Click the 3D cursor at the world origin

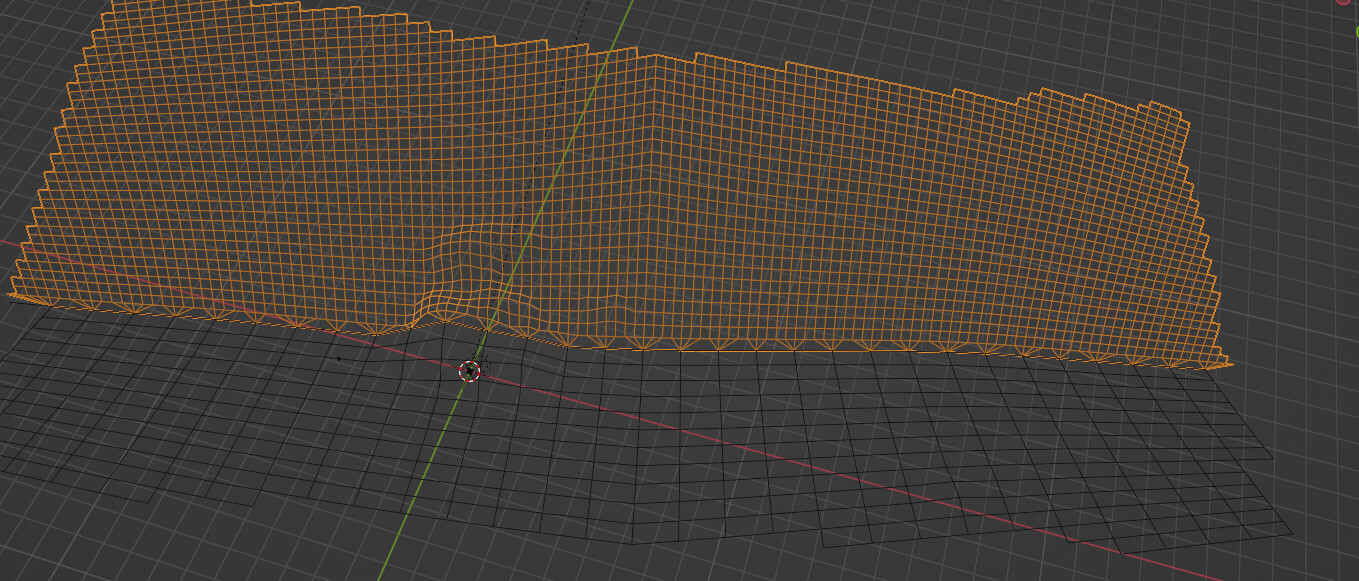coord(469,371)
